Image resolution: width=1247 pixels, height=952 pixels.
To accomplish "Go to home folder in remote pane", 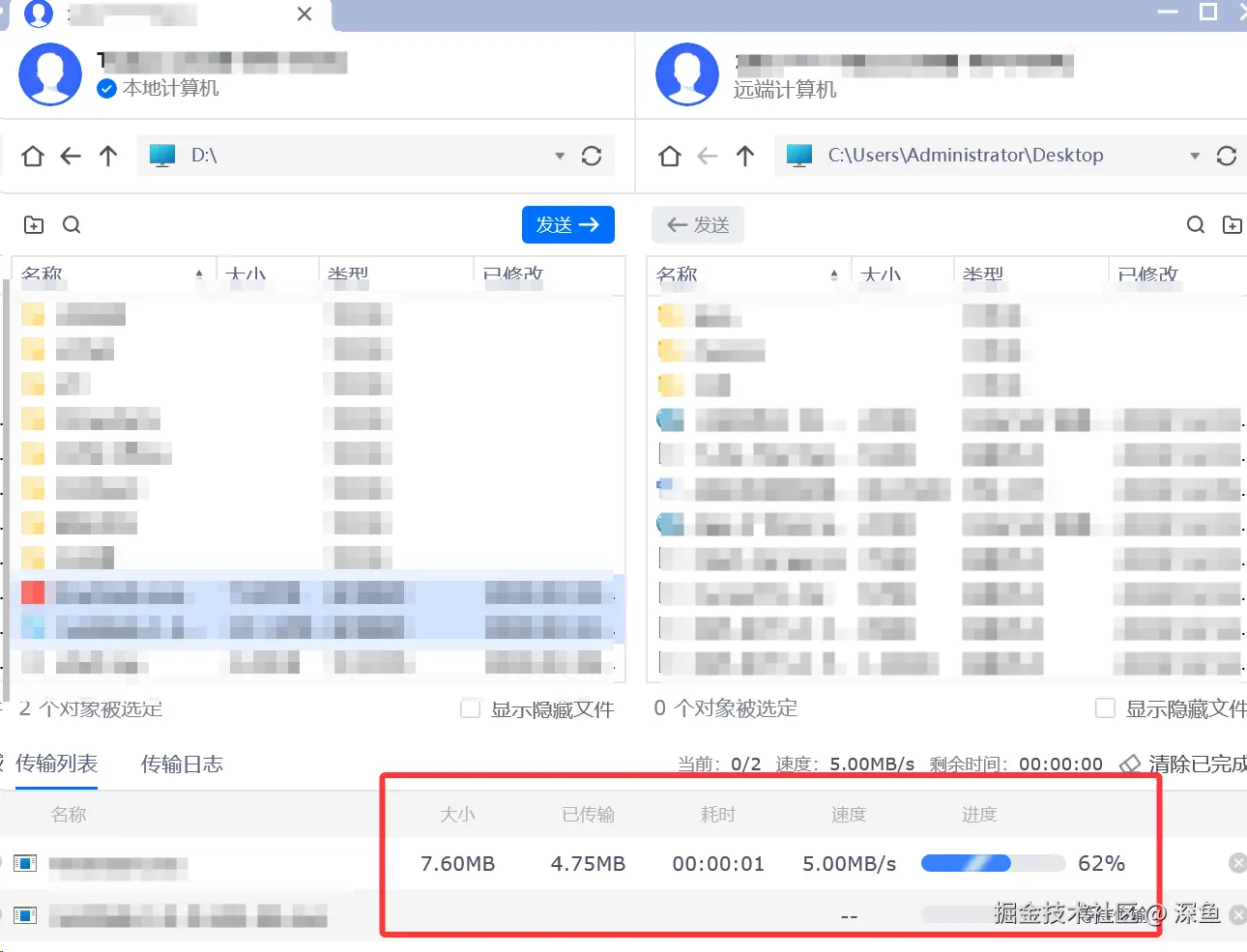I will point(670,156).
